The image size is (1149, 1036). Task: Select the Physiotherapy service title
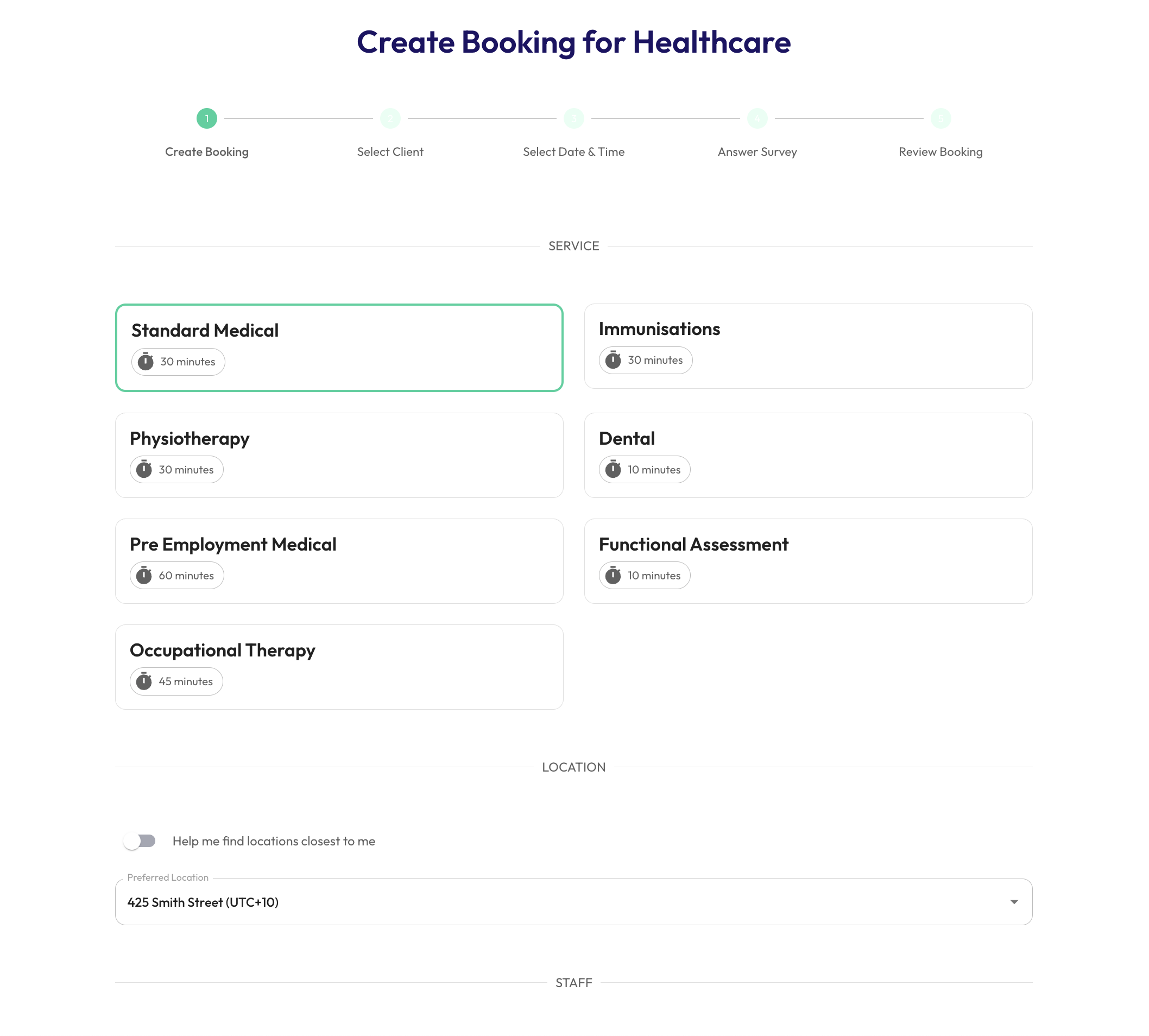point(190,438)
